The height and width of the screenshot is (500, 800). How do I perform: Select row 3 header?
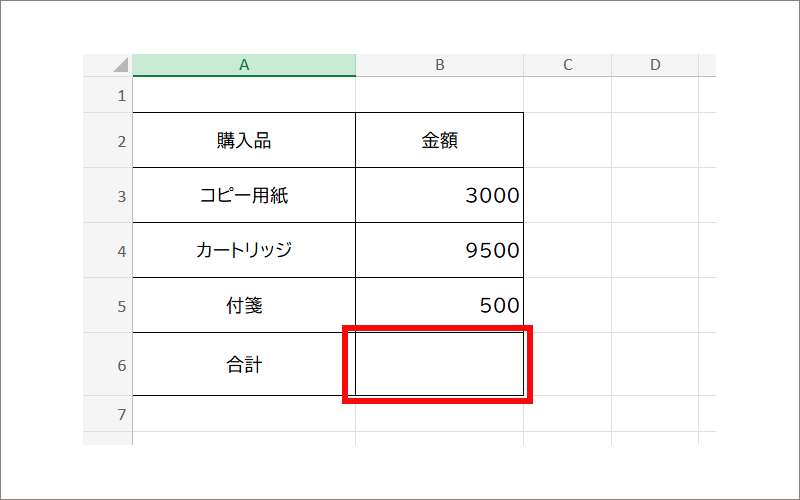pos(121,196)
